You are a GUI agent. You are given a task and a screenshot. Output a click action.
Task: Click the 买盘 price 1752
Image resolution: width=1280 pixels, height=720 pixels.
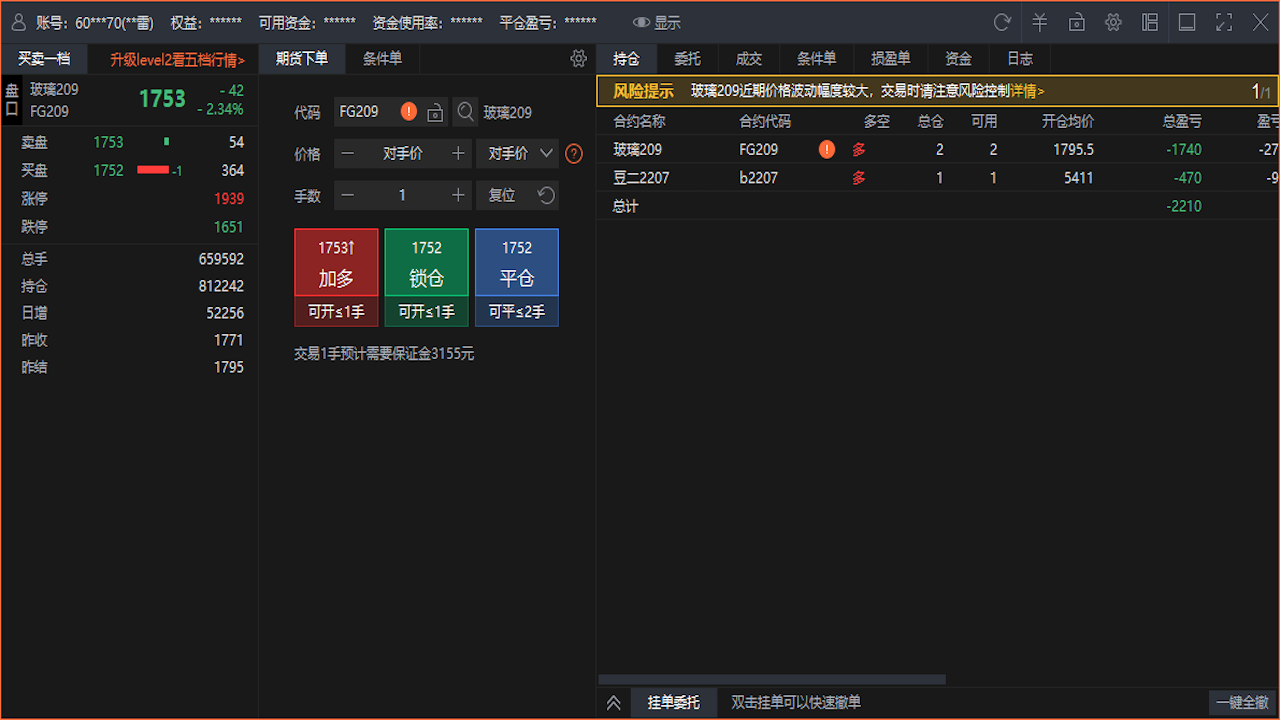tap(108, 171)
